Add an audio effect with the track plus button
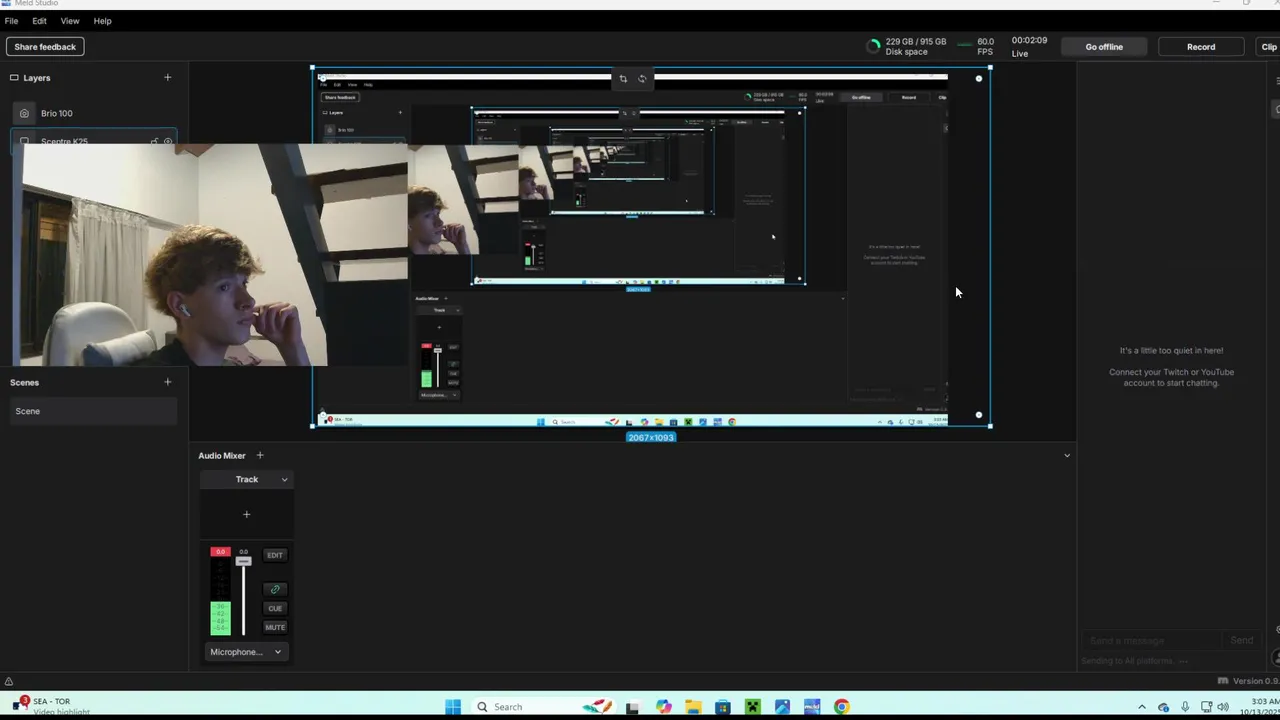The width and height of the screenshot is (1280, 720). tap(247, 514)
